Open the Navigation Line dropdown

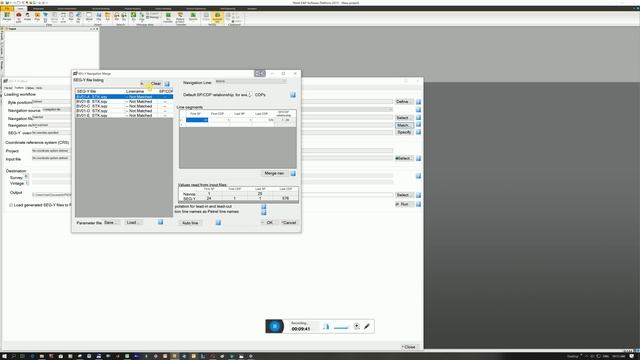(x=250, y=82)
